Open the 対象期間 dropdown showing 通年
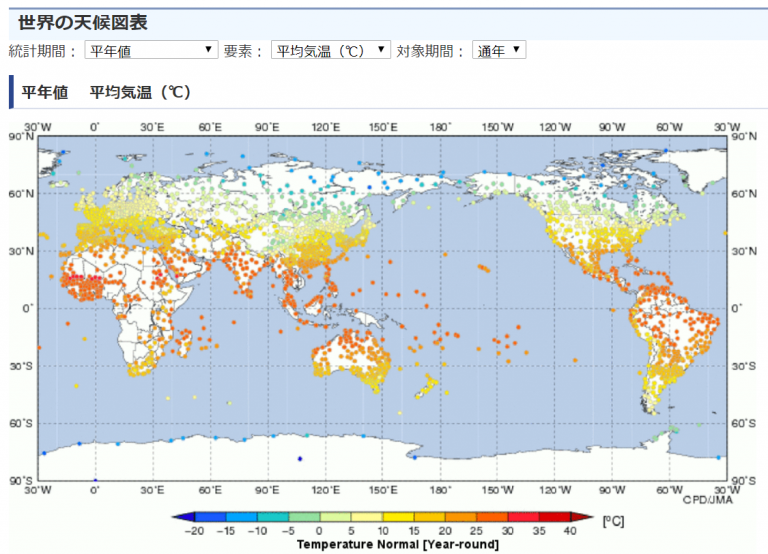The width and height of the screenshot is (768, 554). (499, 50)
